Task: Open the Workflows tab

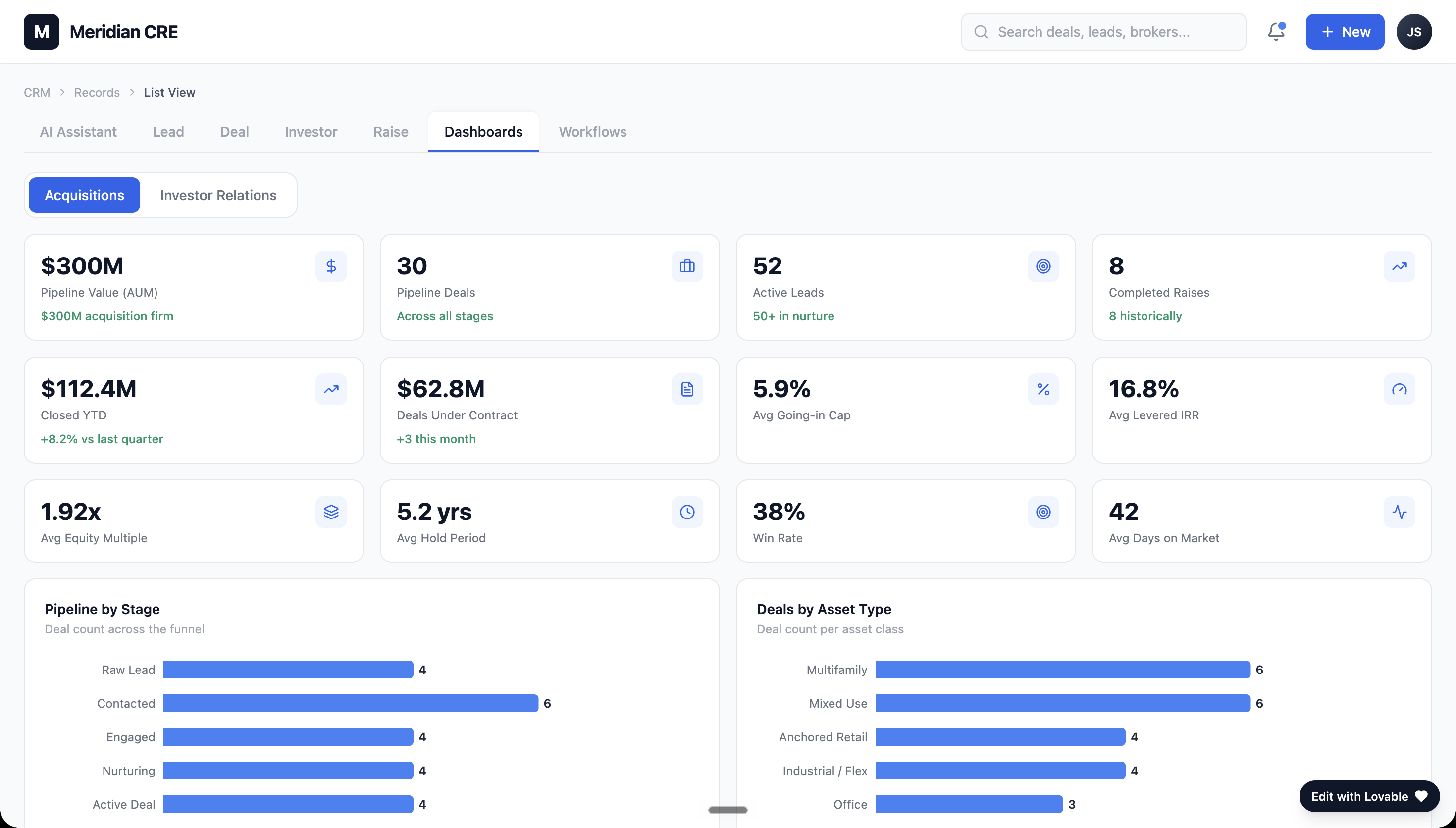Action: tap(592, 132)
